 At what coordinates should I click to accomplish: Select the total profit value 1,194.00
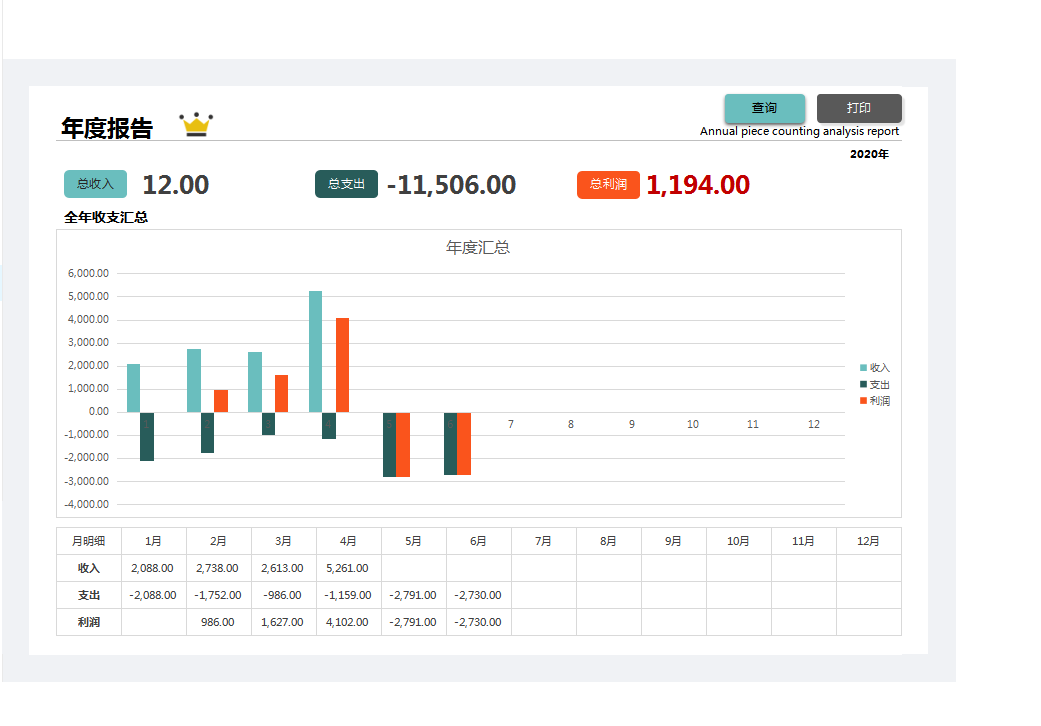tap(698, 185)
